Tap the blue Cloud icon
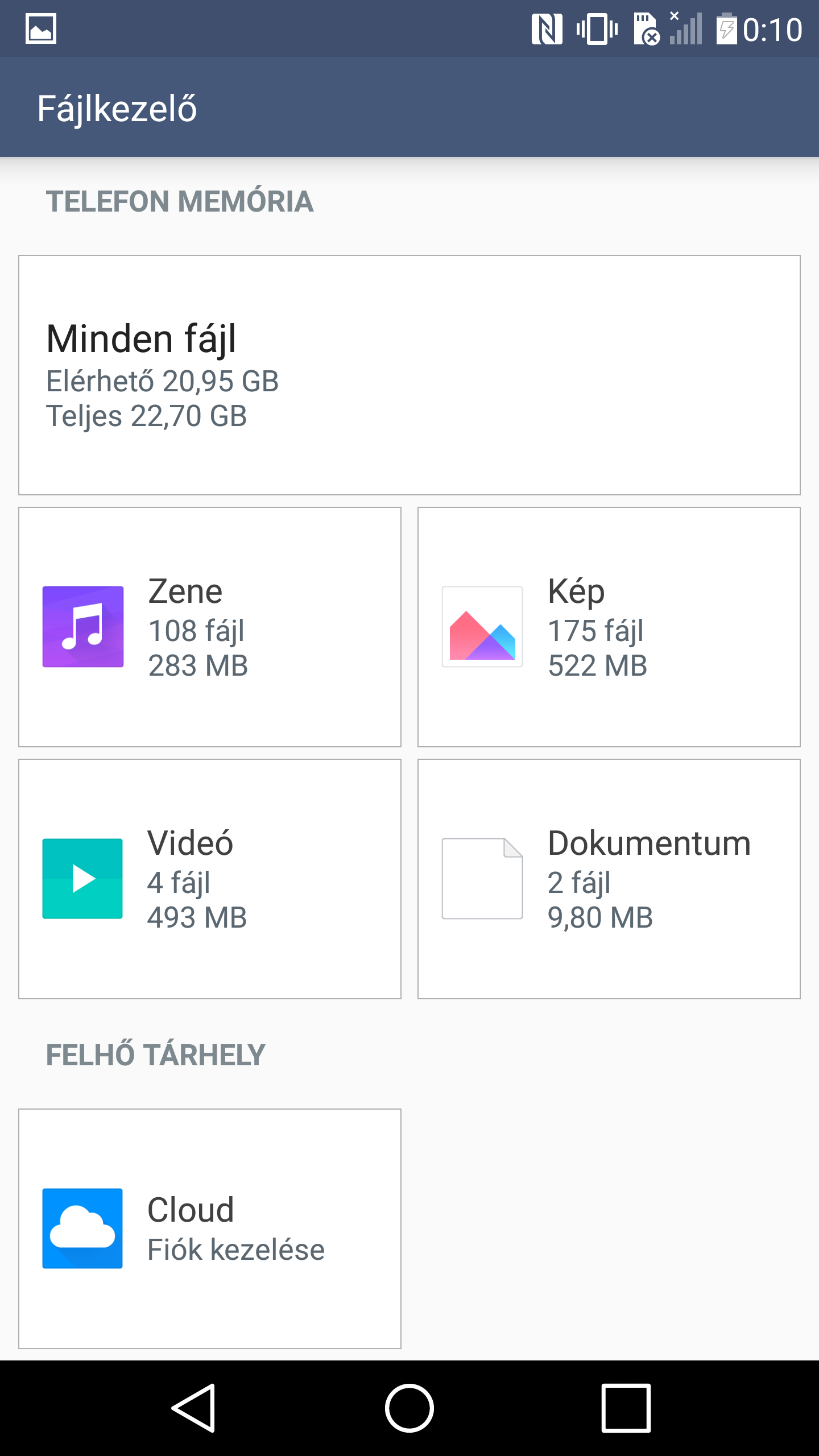The image size is (819, 1456). point(82,1228)
